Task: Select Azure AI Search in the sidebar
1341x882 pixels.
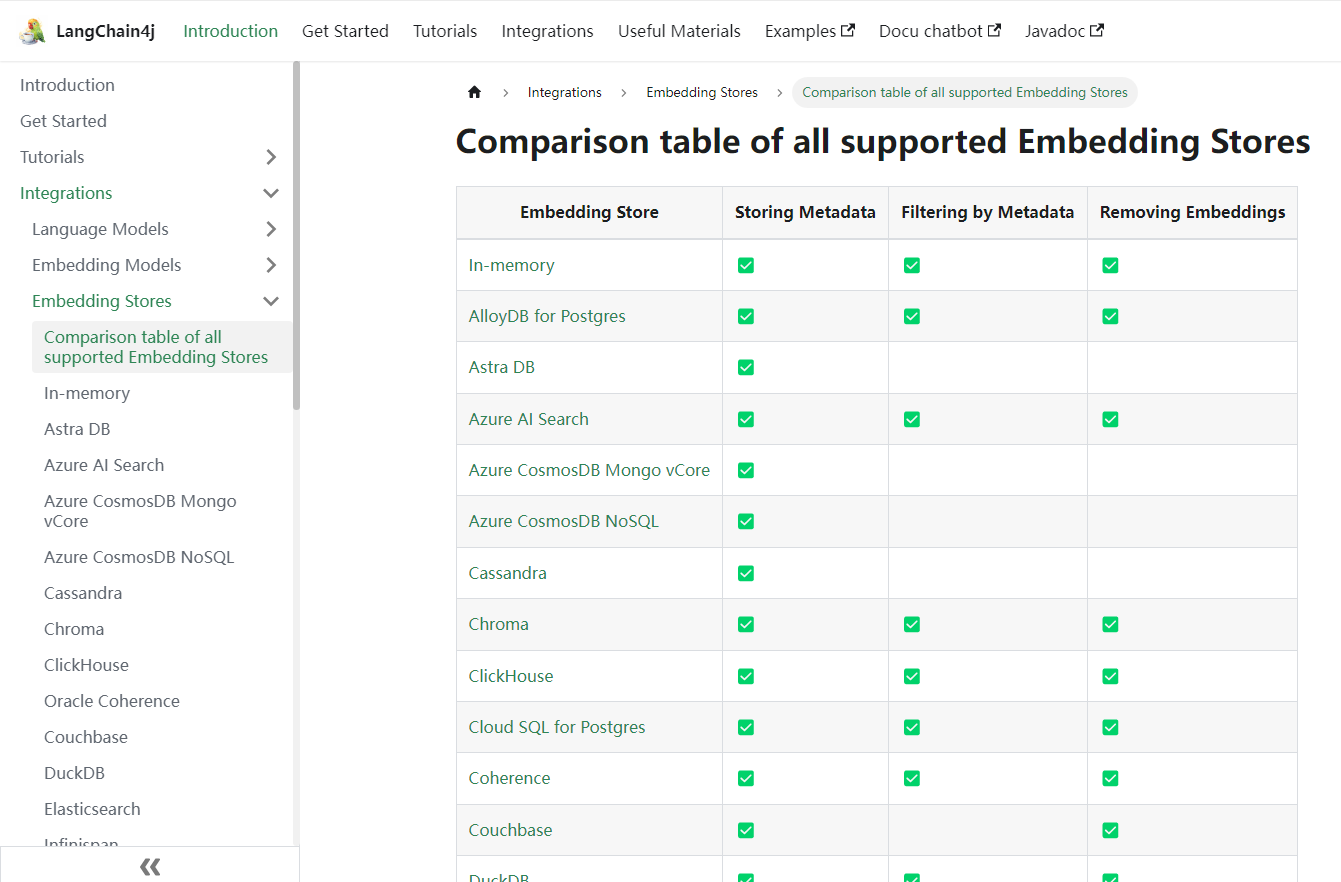Action: click(x=104, y=465)
